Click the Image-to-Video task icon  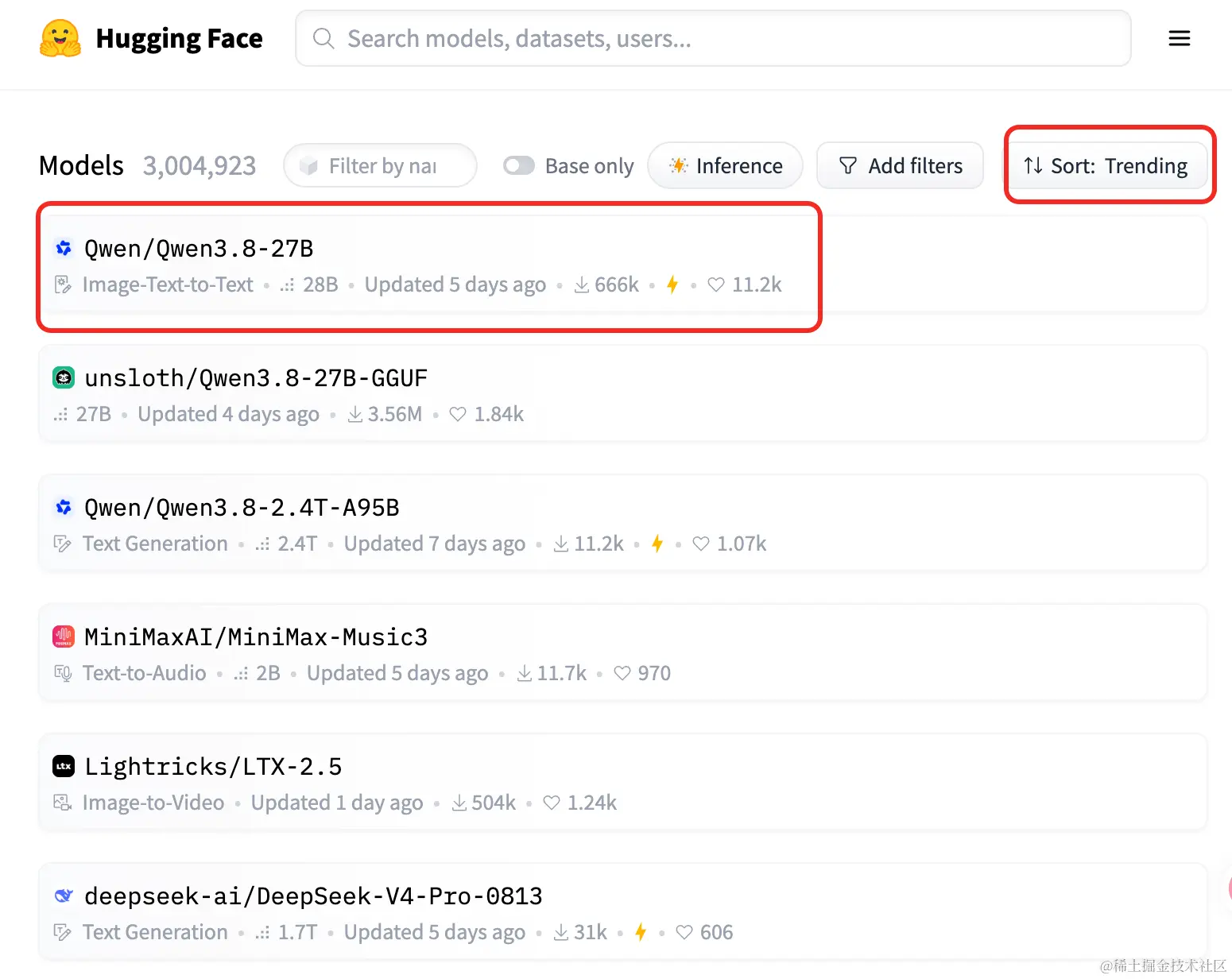(63, 803)
